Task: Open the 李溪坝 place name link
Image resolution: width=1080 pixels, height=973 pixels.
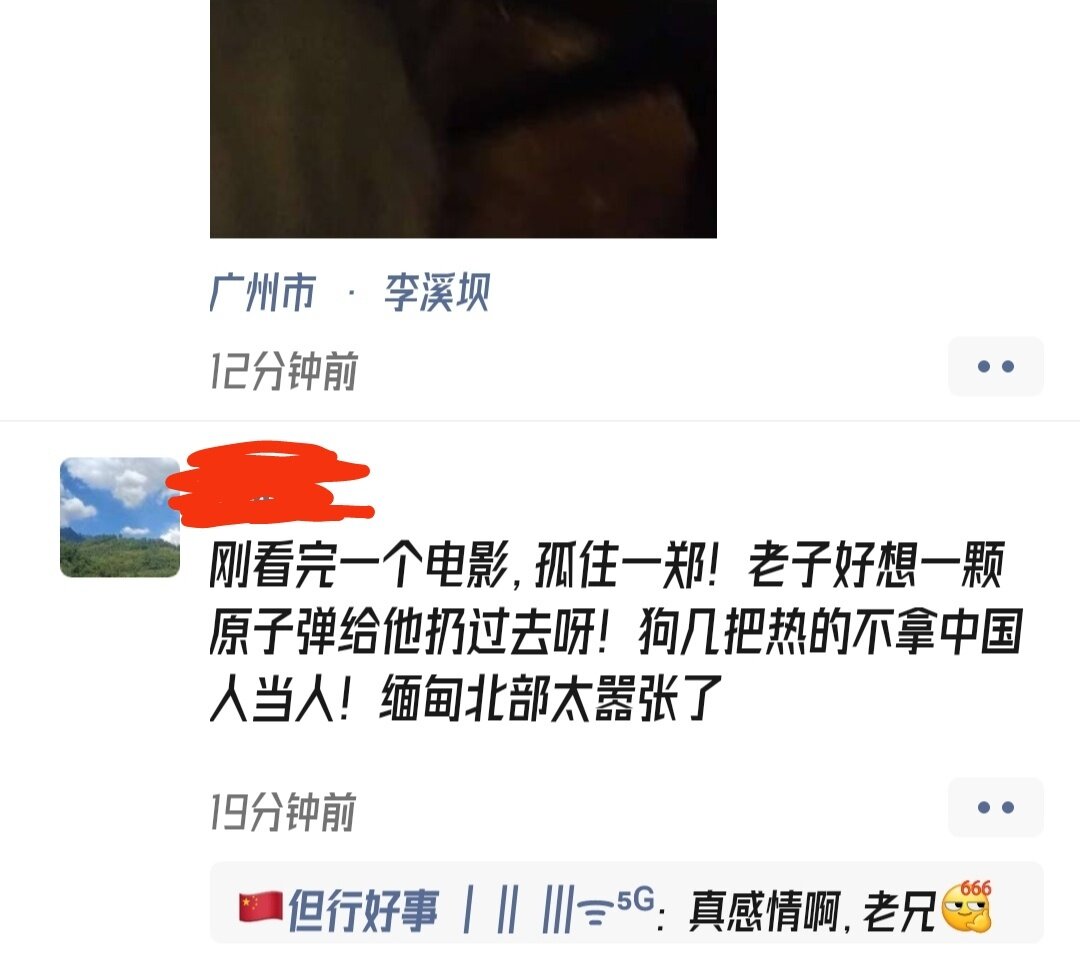Action: (437, 293)
